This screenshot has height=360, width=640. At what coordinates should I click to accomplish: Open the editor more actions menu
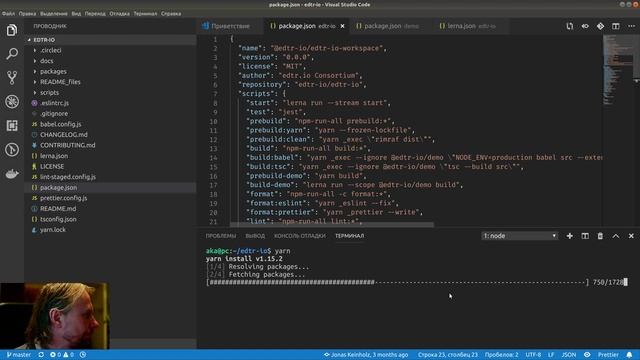click(x=631, y=26)
